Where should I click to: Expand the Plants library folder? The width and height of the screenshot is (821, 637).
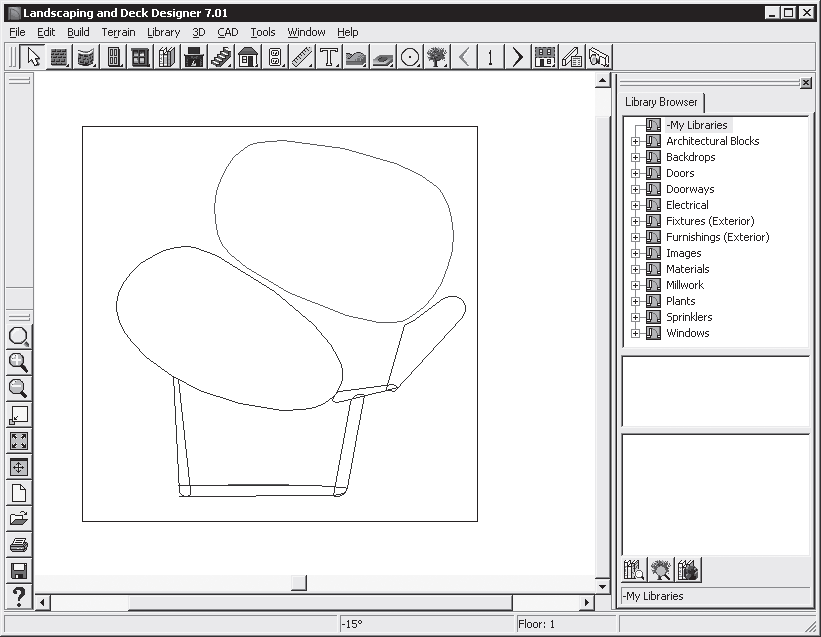pos(635,301)
